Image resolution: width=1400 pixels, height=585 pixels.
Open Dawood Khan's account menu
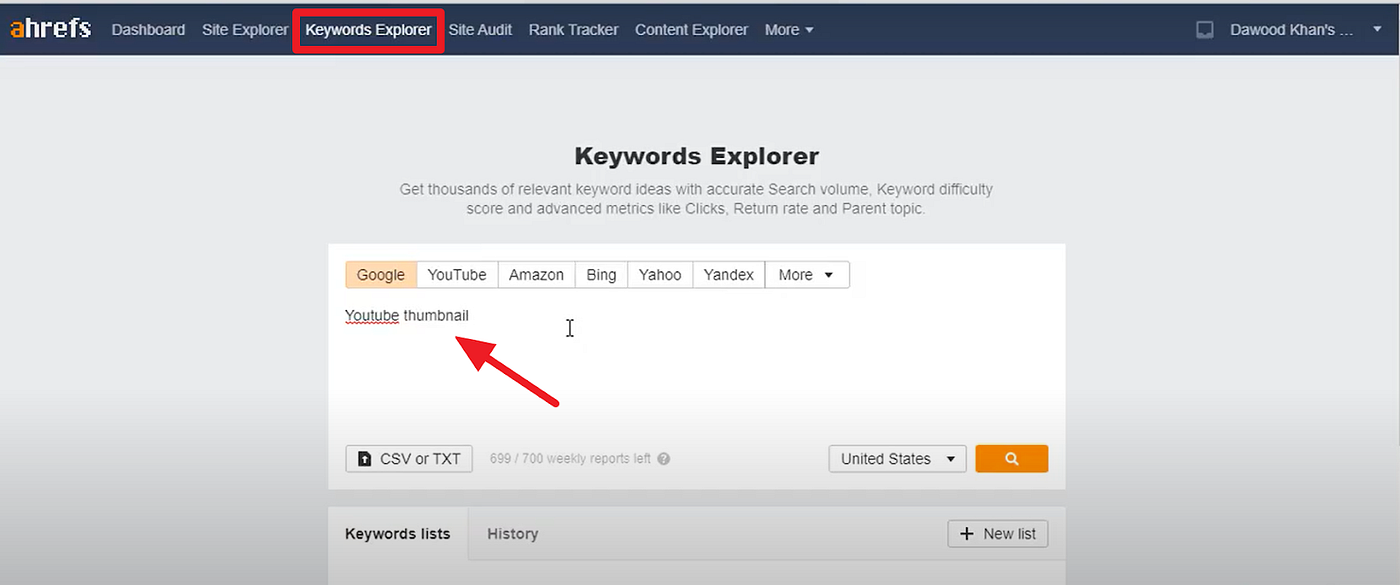(x=1305, y=30)
